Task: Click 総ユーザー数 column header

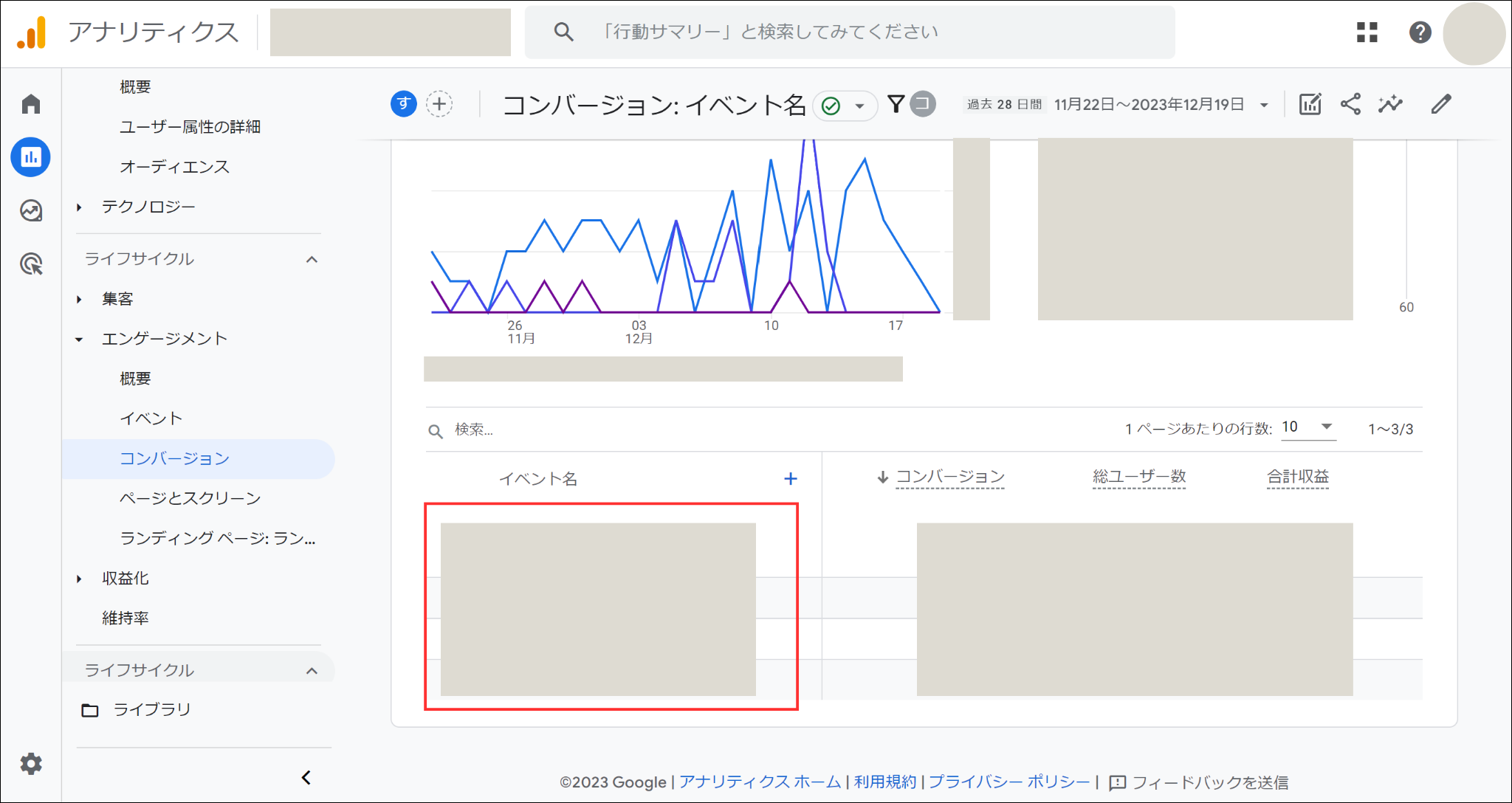Action: 1139,477
